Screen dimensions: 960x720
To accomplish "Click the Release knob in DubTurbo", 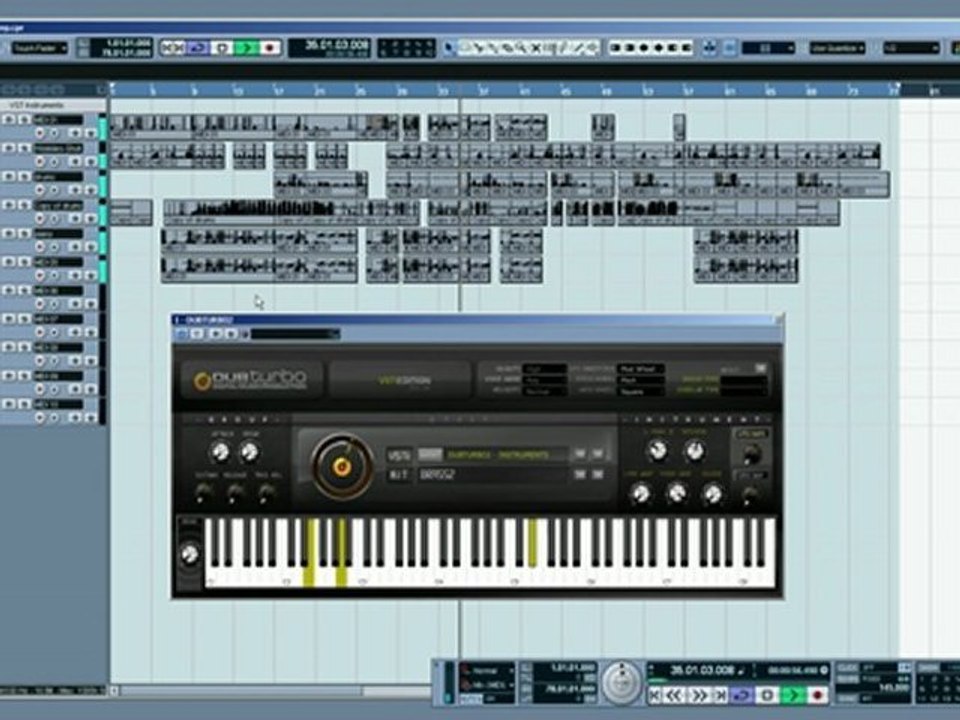I will (x=234, y=492).
